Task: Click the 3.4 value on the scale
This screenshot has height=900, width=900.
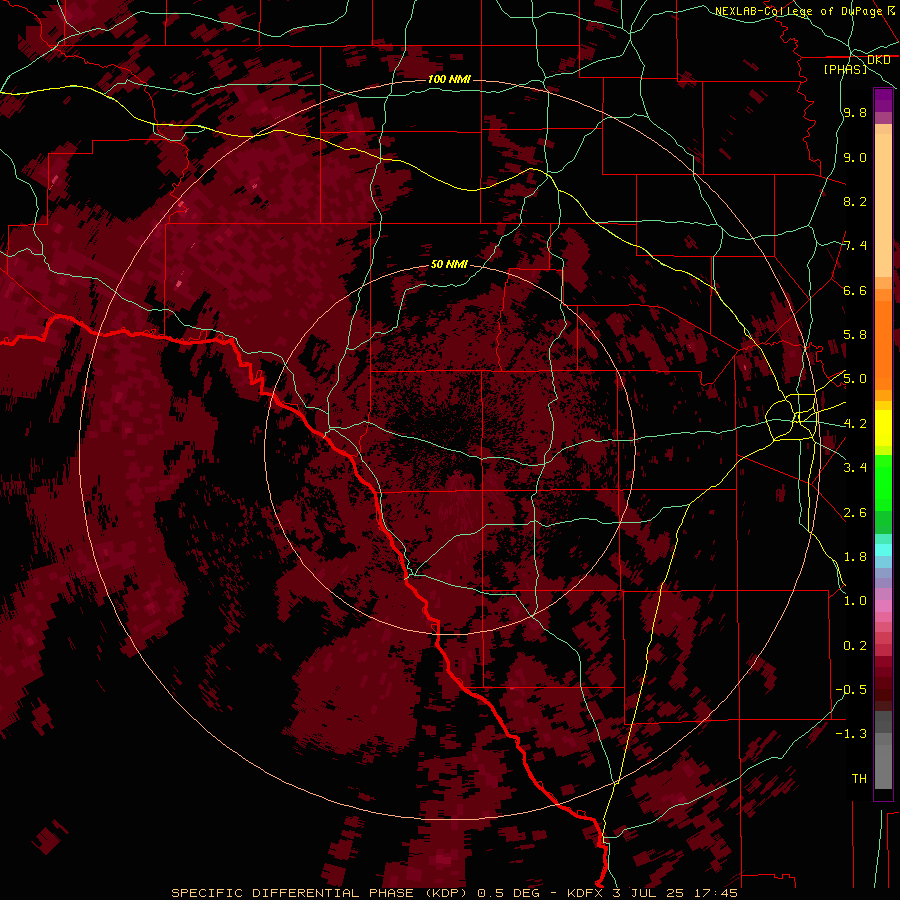Action: [x=855, y=468]
